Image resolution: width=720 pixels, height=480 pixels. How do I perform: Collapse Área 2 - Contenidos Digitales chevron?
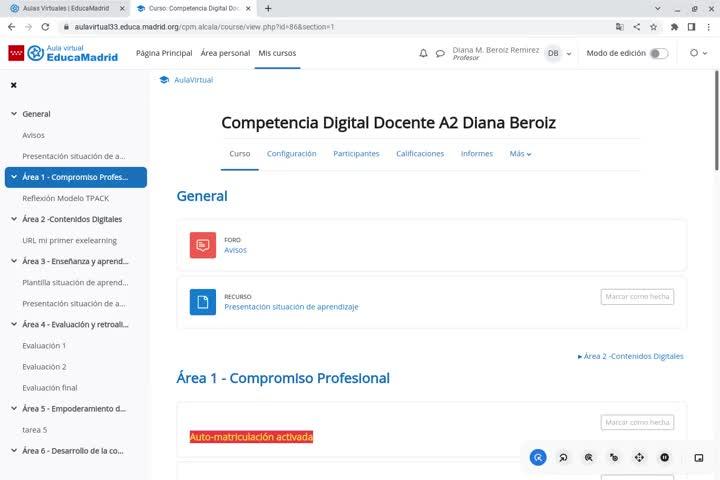coord(14,219)
